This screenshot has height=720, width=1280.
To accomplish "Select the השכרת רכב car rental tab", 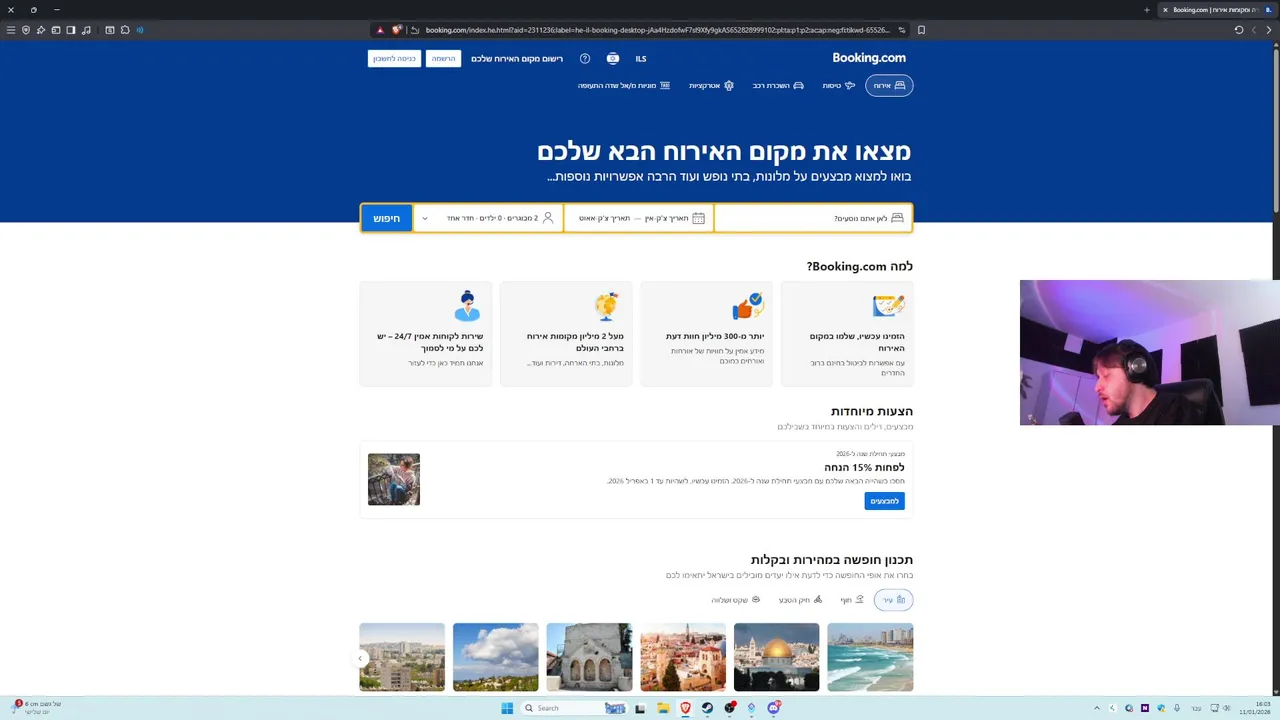I will coord(778,86).
